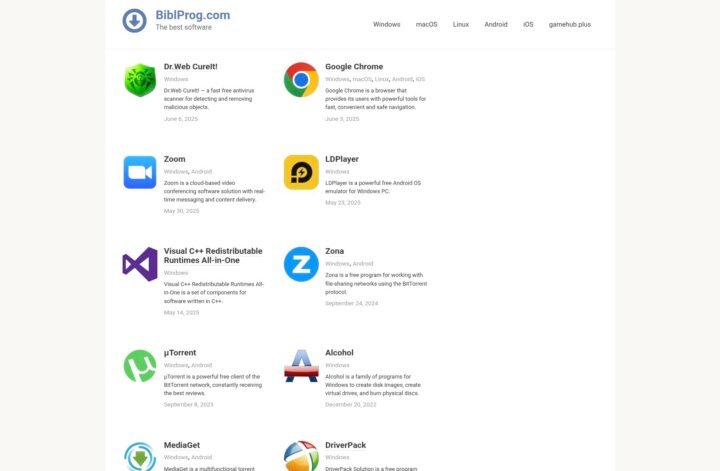
Task: Click the LDPlayer yellow icon
Action: pyautogui.click(x=301, y=172)
